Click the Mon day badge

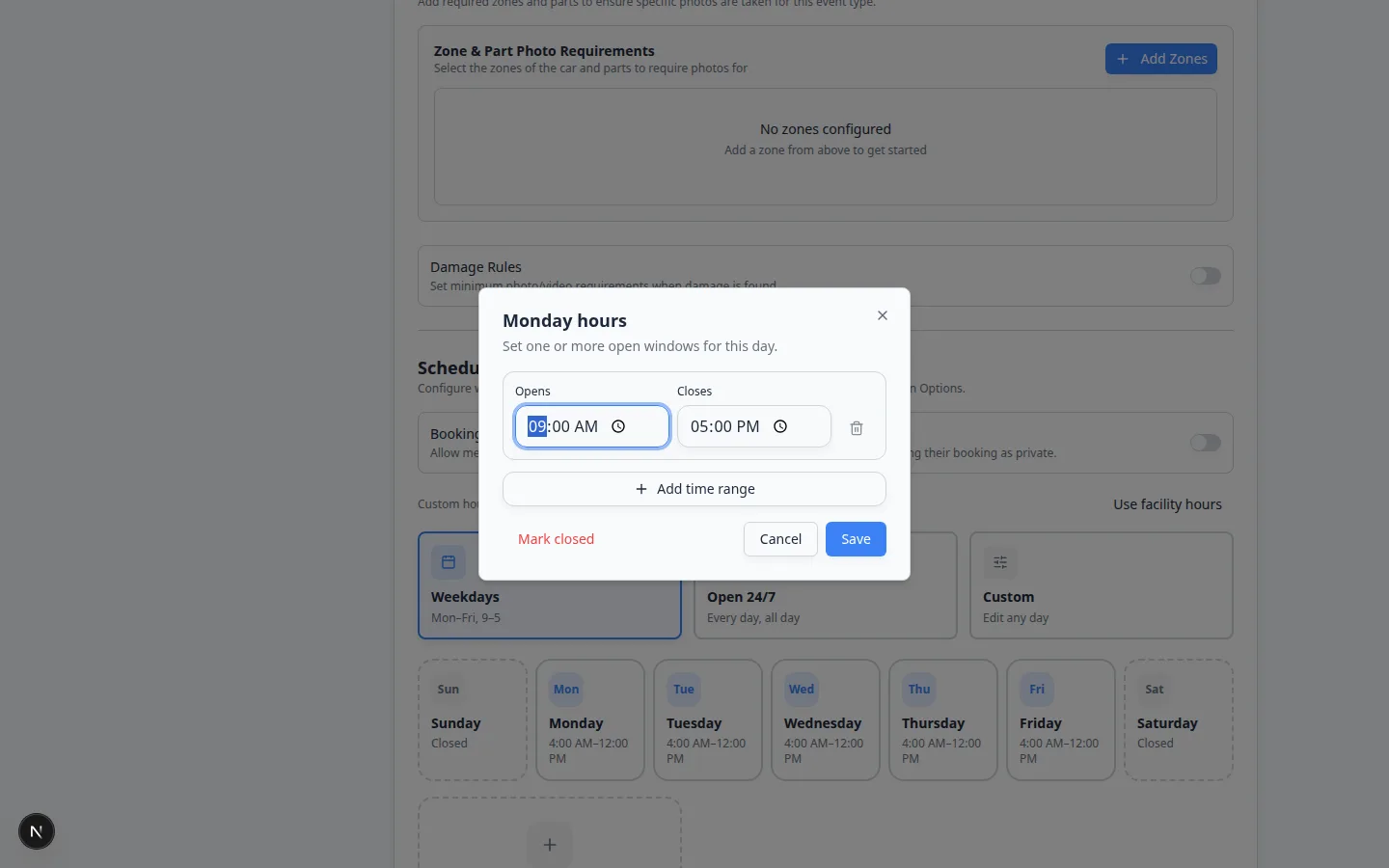566,690
